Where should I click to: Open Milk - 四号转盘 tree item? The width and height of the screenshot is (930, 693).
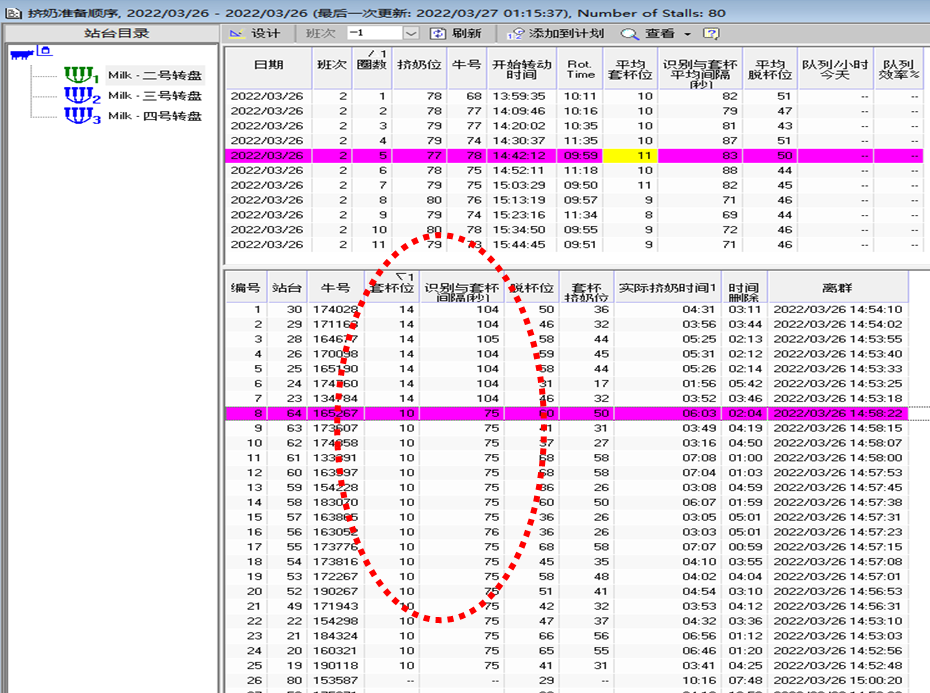(155, 116)
